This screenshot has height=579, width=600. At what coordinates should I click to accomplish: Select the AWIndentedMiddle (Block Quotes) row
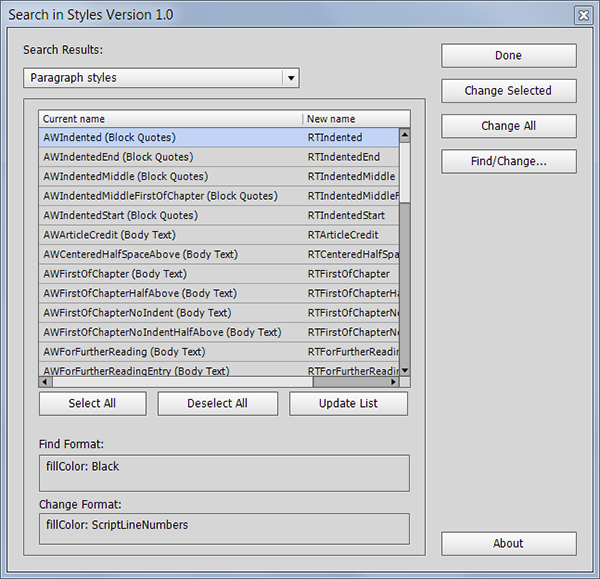click(x=219, y=176)
